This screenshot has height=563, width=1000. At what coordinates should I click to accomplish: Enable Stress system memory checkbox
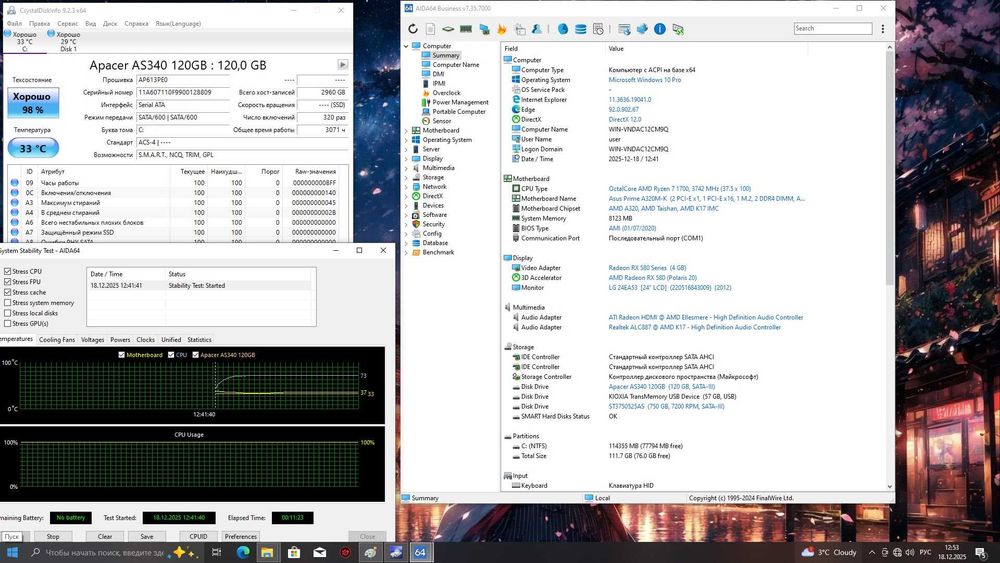(8, 302)
